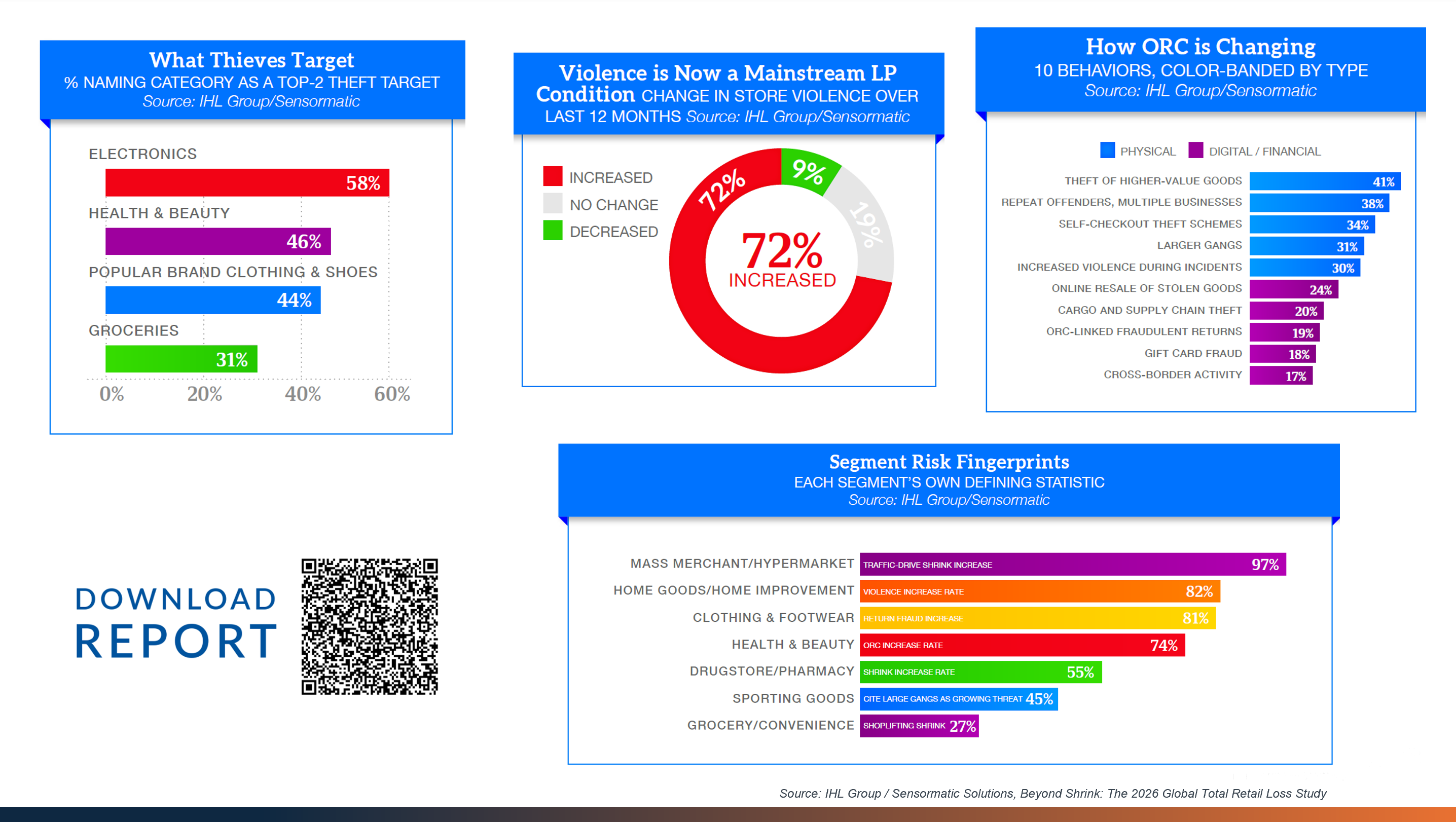Click the Gift Card Fraud 18% bar
1456x822 pixels.
pos(1282,354)
